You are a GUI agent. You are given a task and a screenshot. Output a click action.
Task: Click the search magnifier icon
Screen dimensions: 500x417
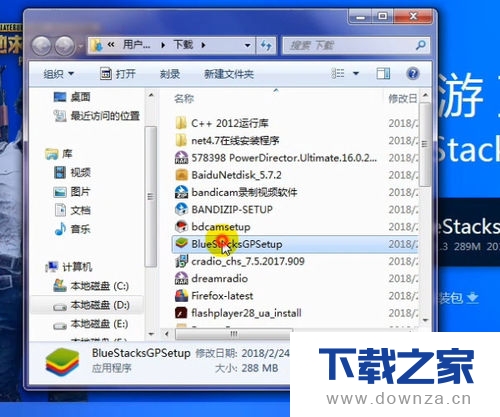421,45
